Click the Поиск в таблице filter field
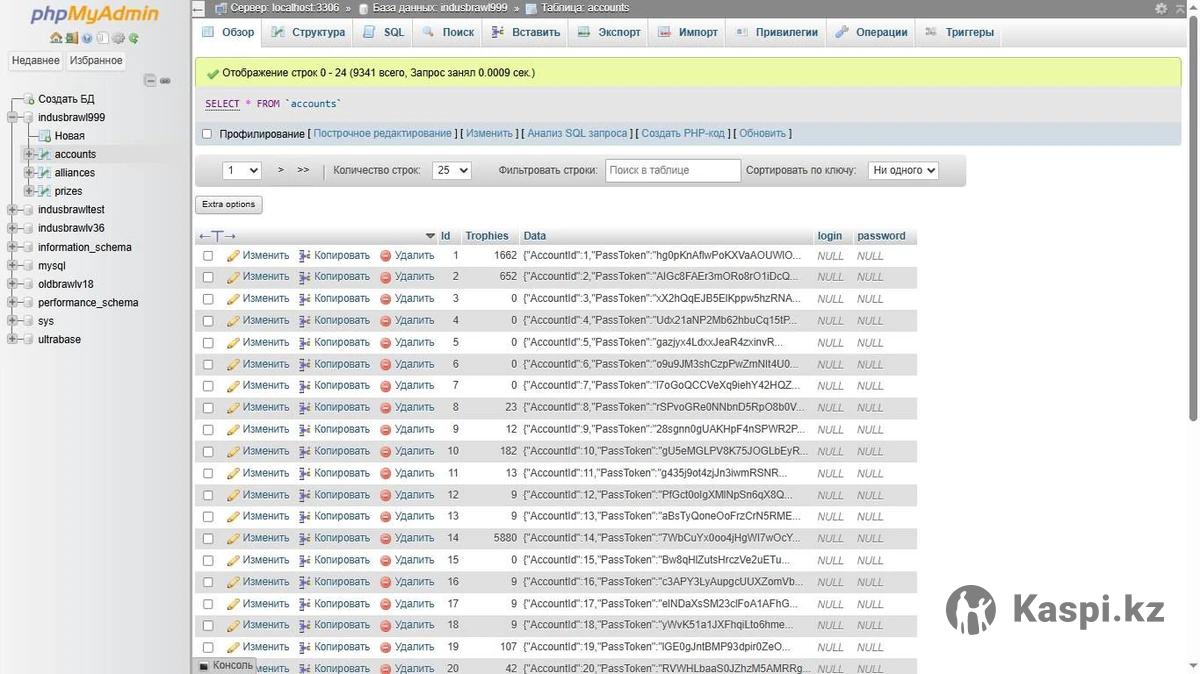 coord(672,171)
